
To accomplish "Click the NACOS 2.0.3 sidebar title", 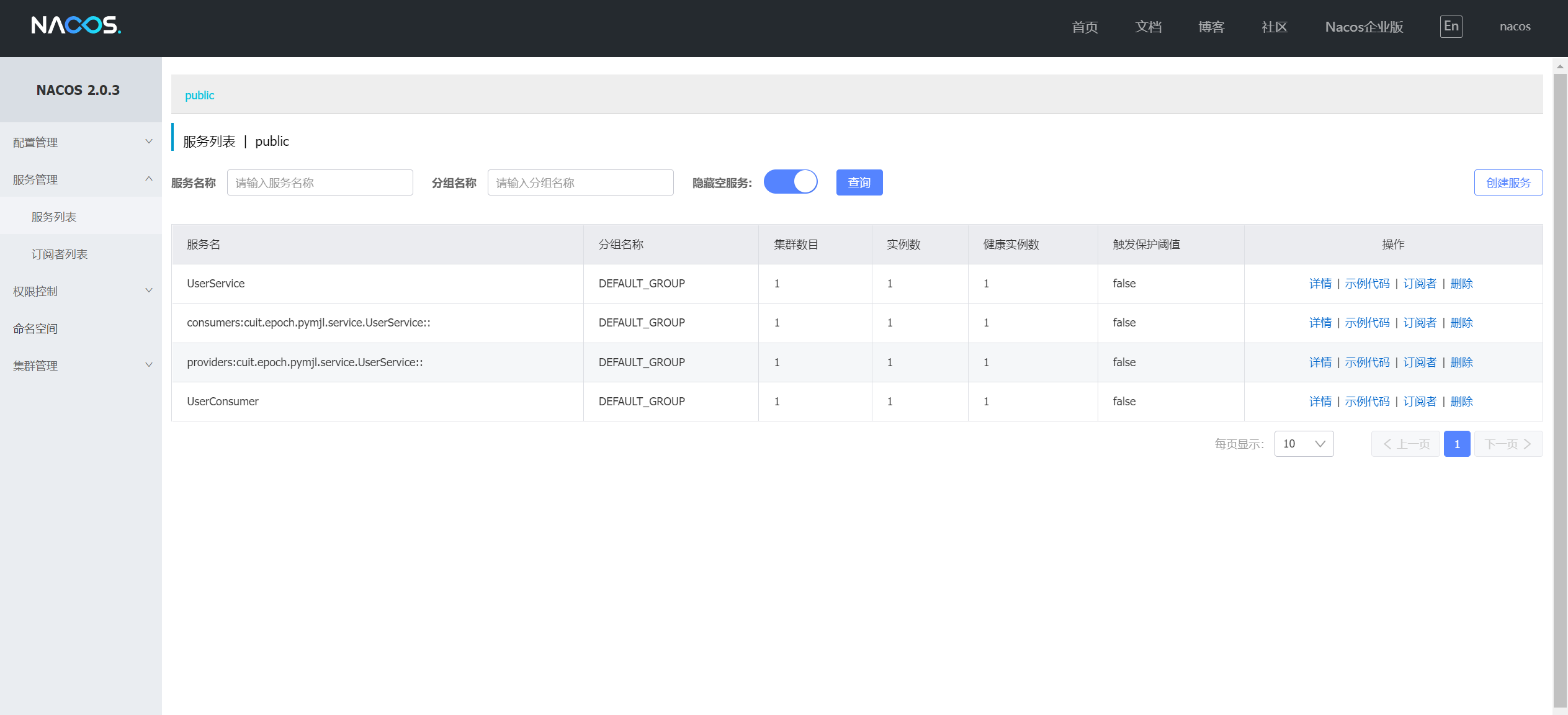I will (78, 90).
